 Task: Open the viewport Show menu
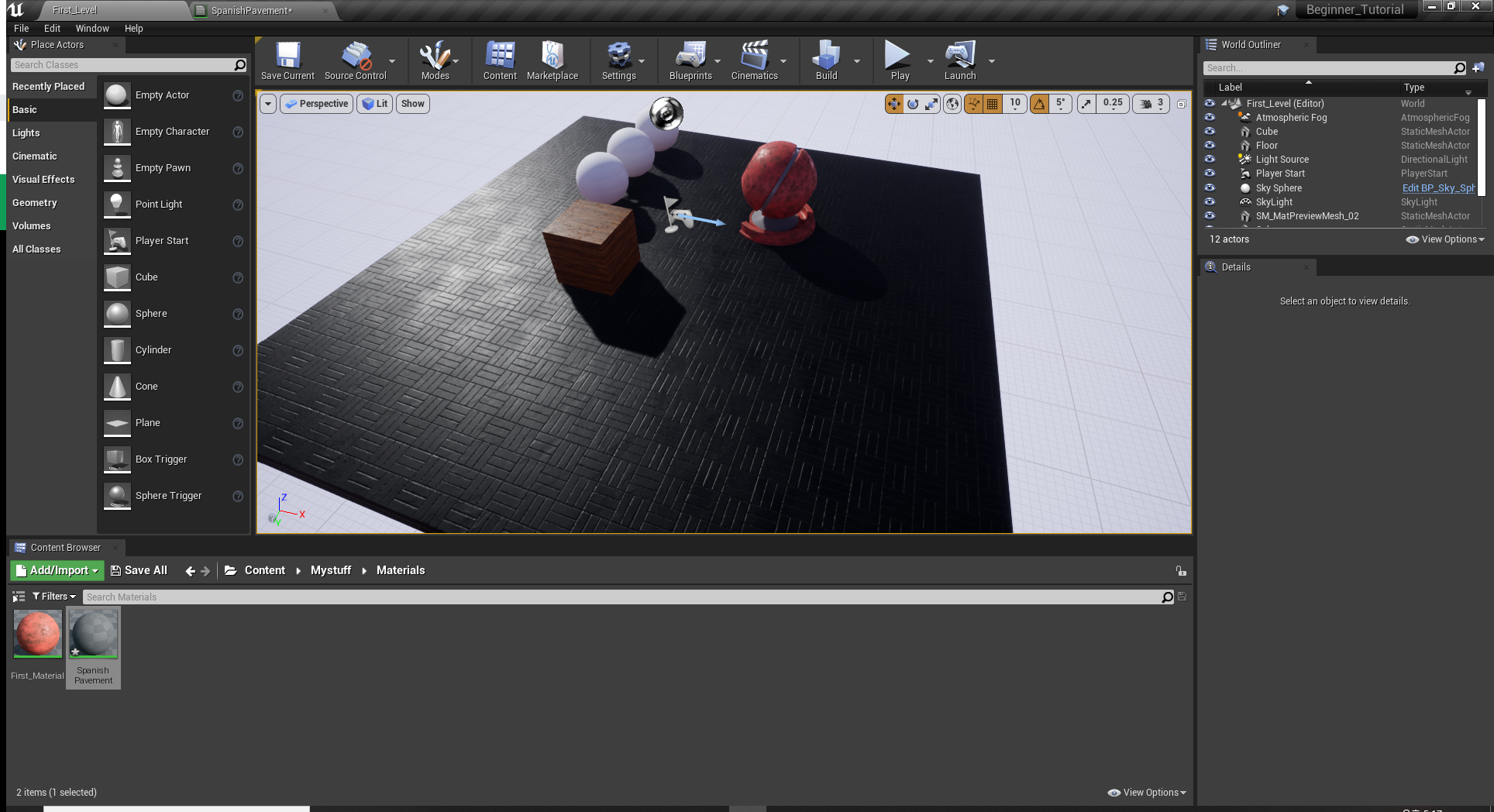(x=413, y=104)
